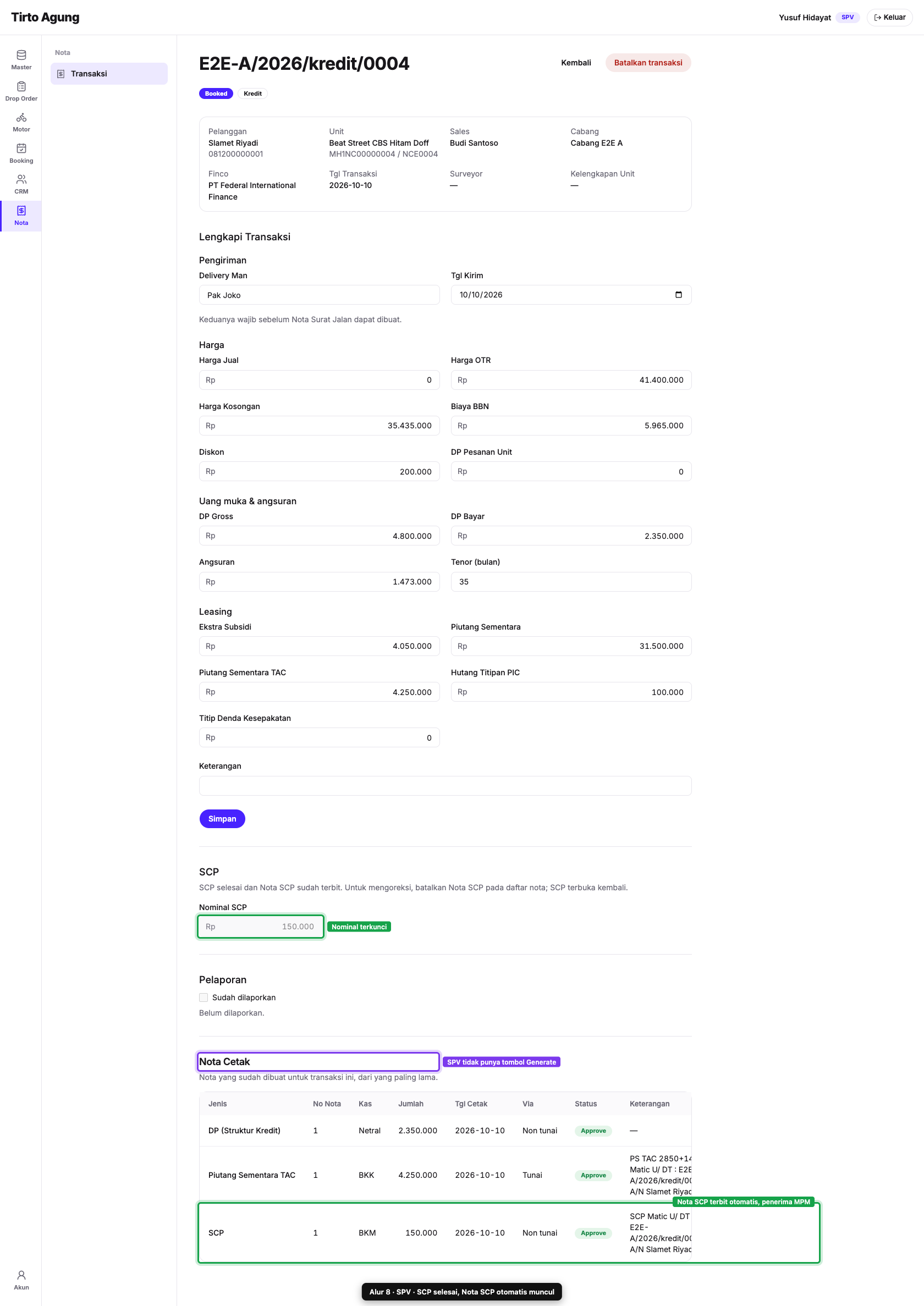Open the Master database icon
The height and width of the screenshot is (1306, 924).
(21, 55)
